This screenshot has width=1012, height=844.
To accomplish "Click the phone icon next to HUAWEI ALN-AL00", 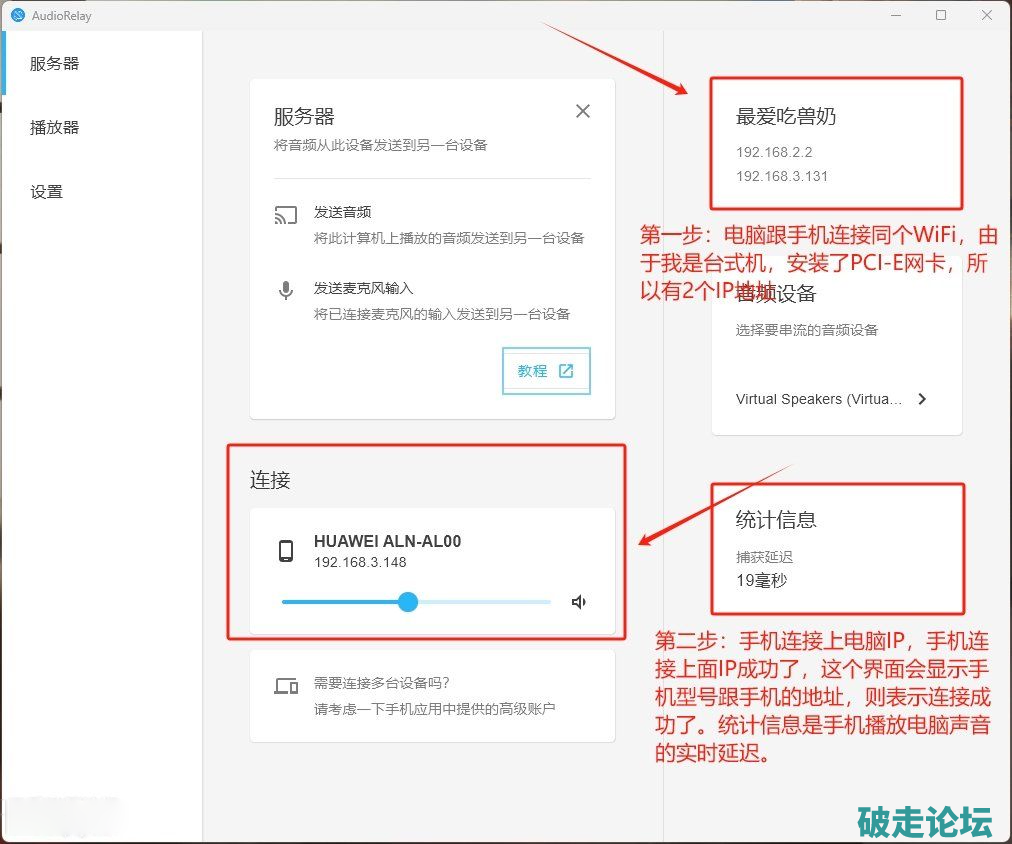I will coord(286,551).
